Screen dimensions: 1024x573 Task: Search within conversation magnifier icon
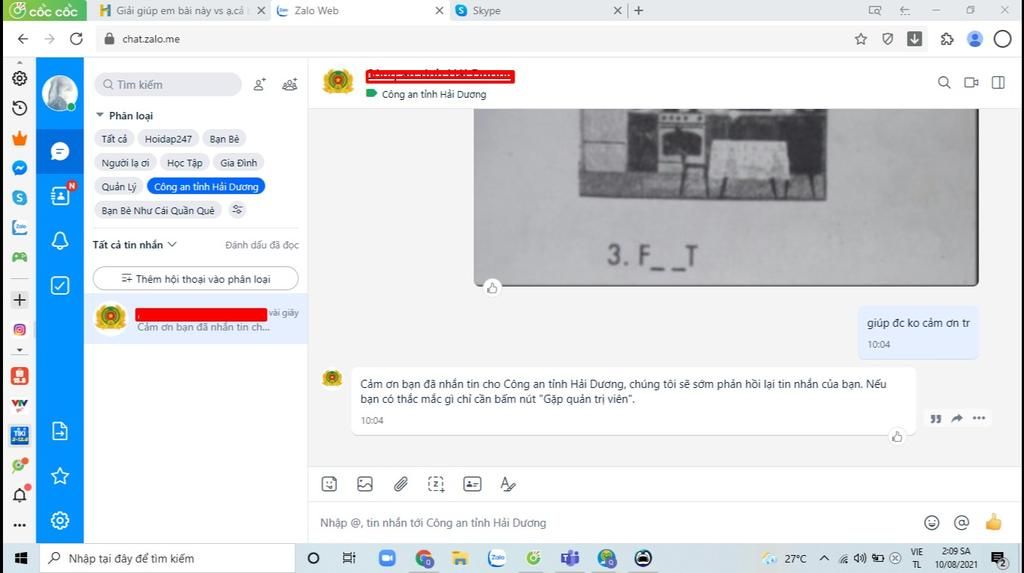click(944, 82)
